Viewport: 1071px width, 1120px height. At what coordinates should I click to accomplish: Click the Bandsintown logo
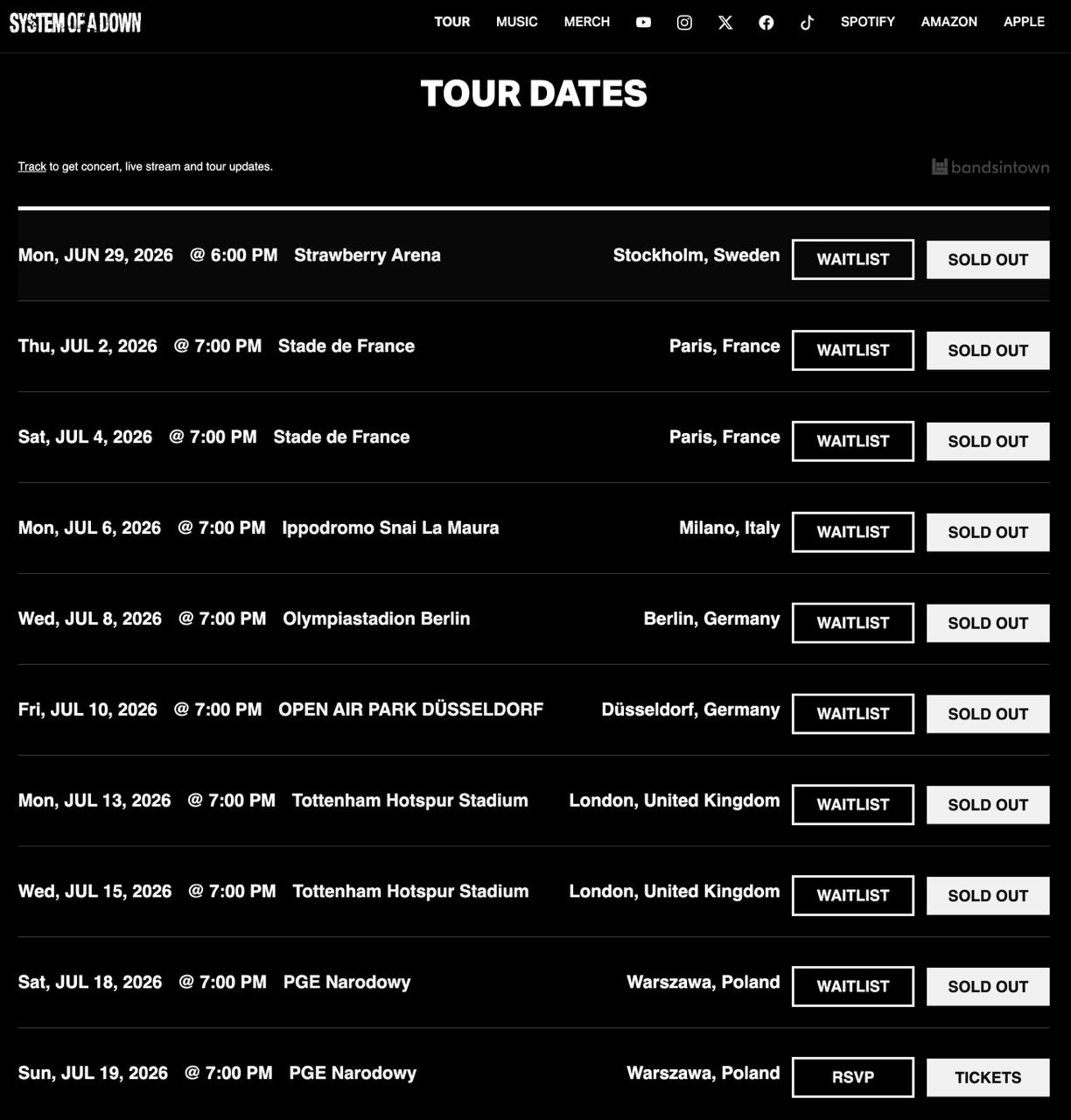tap(990, 167)
